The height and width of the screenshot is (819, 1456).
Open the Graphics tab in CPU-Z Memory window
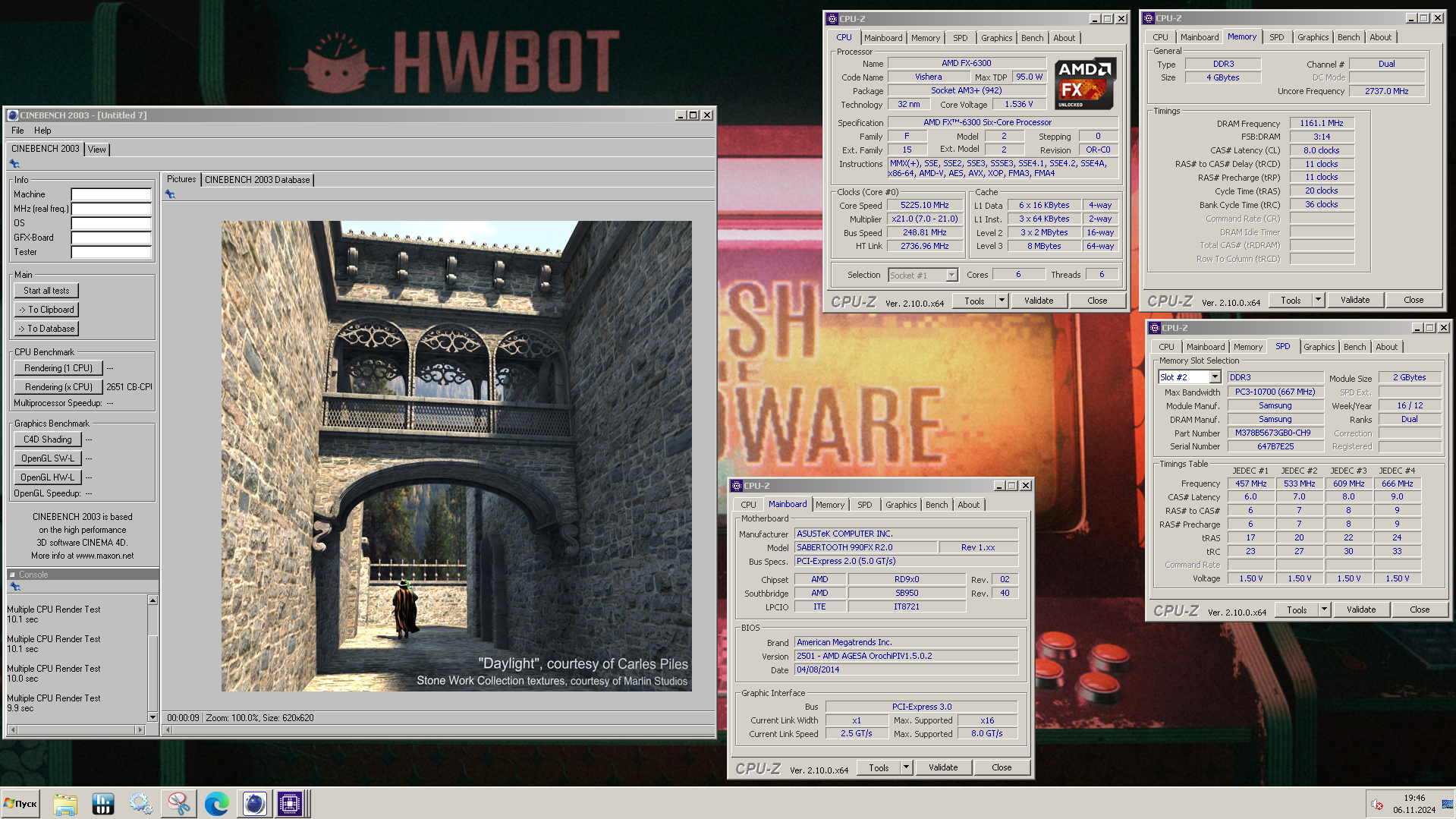pyautogui.click(x=1313, y=37)
